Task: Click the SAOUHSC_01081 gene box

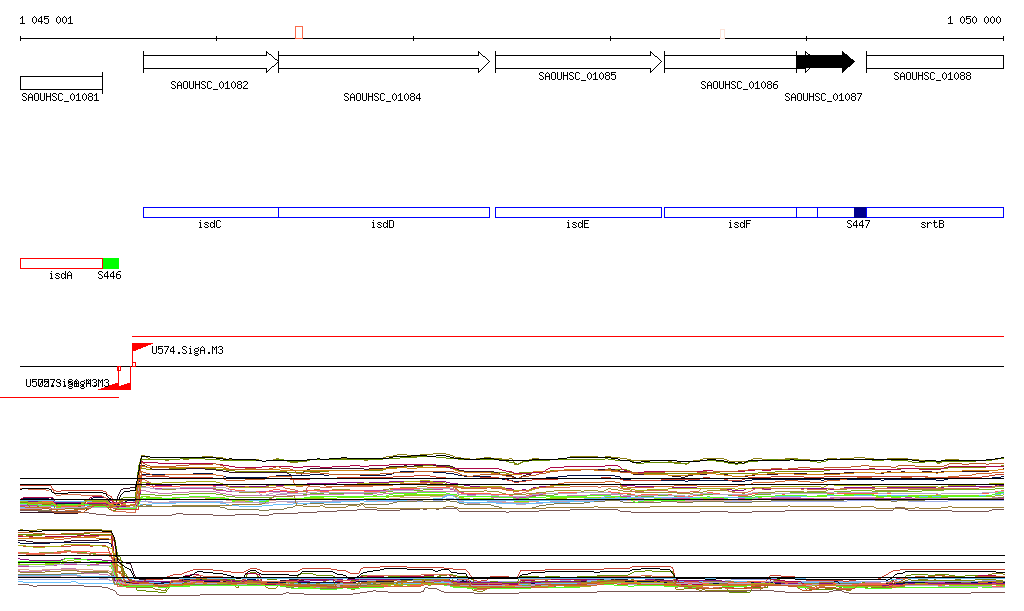Action: (x=61, y=82)
